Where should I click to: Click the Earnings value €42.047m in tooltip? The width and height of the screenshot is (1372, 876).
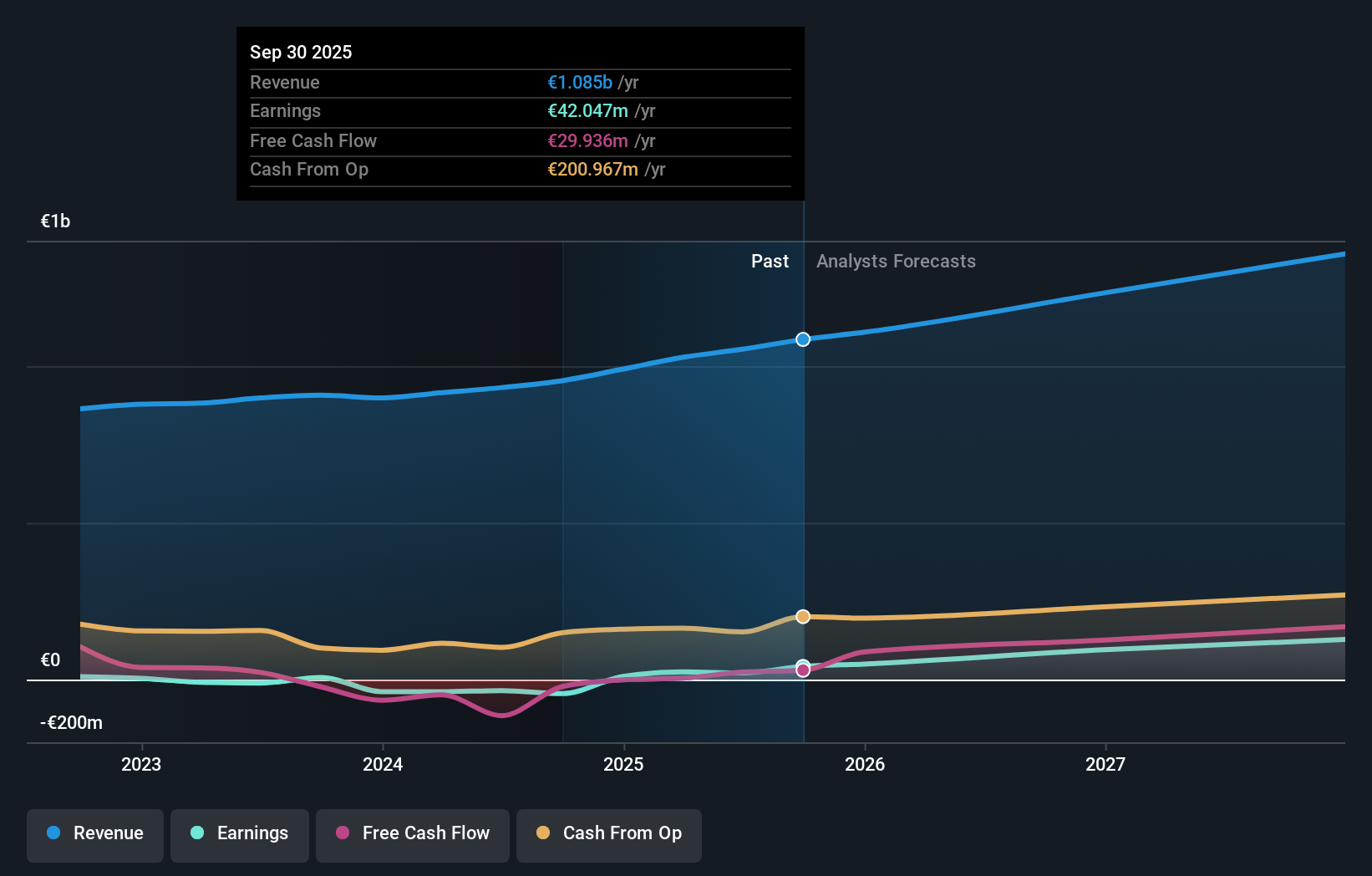pyautogui.click(x=586, y=110)
